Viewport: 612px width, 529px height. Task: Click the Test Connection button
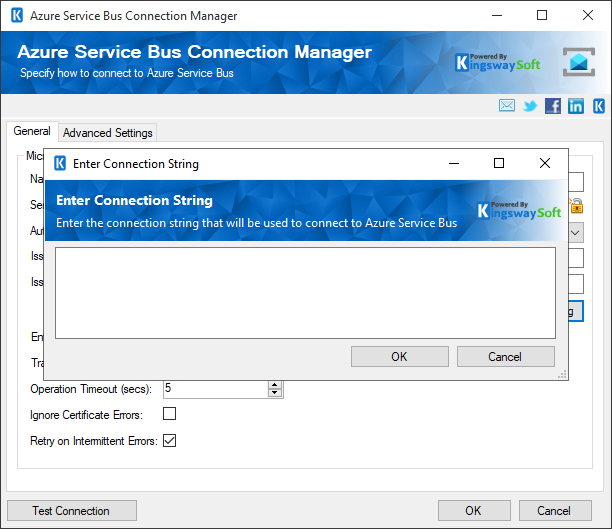72,511
